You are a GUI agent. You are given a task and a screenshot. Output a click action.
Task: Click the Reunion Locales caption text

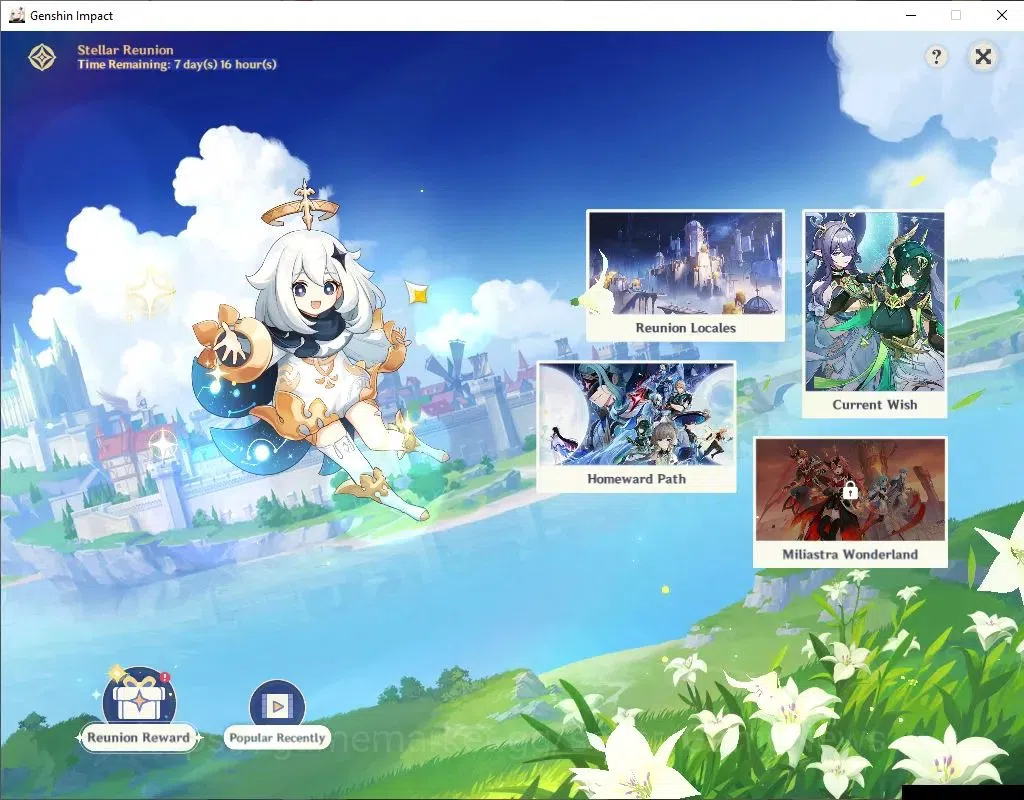pyautogui.click(x=686, y=328)
